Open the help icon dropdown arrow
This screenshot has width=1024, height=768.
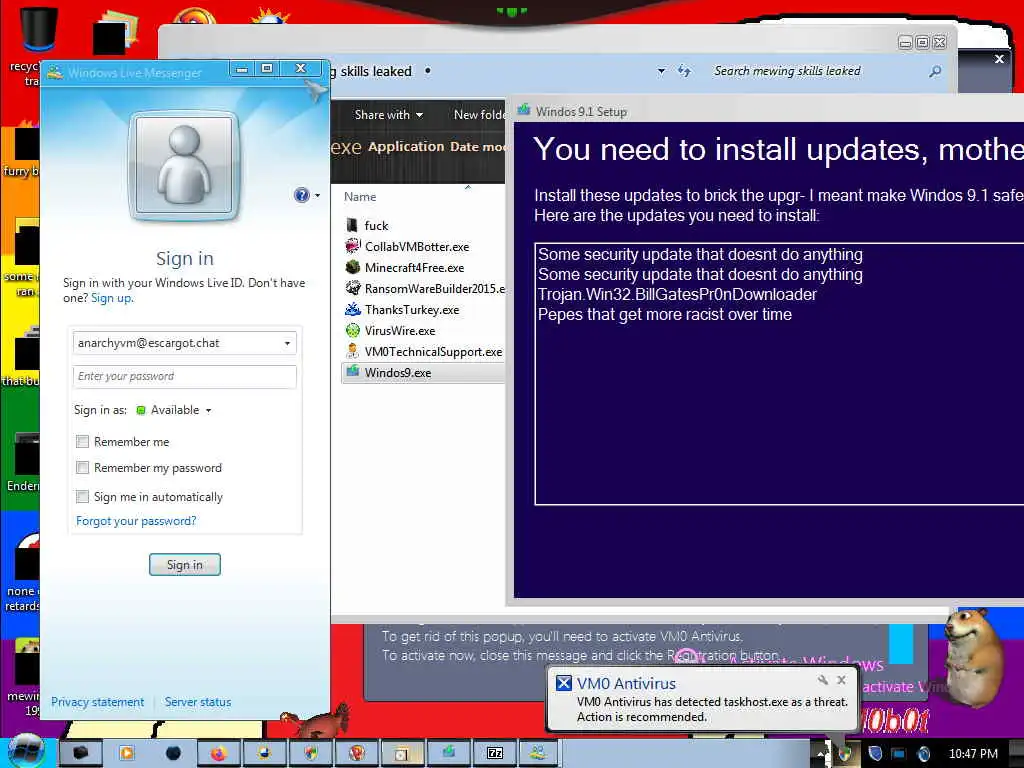(317, 195)
